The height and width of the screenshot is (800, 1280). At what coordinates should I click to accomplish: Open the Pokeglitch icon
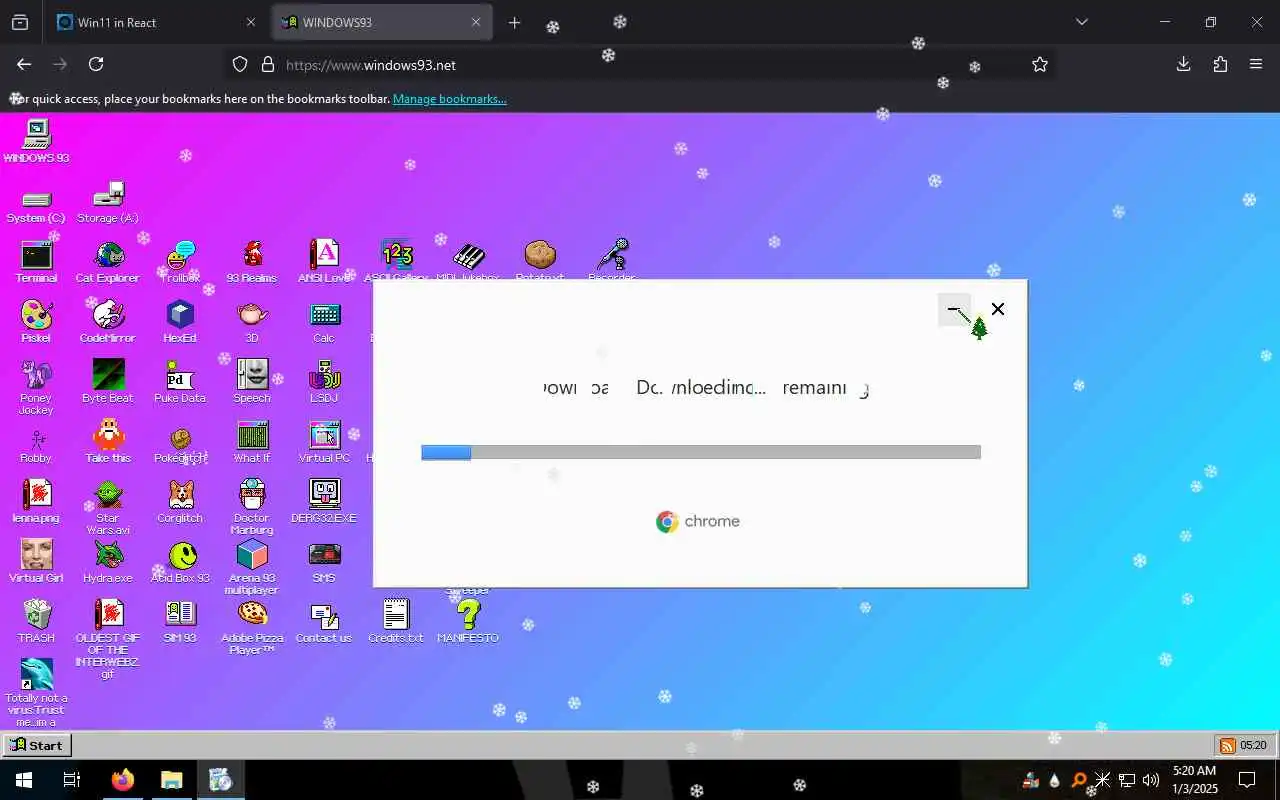coord(180,445)
